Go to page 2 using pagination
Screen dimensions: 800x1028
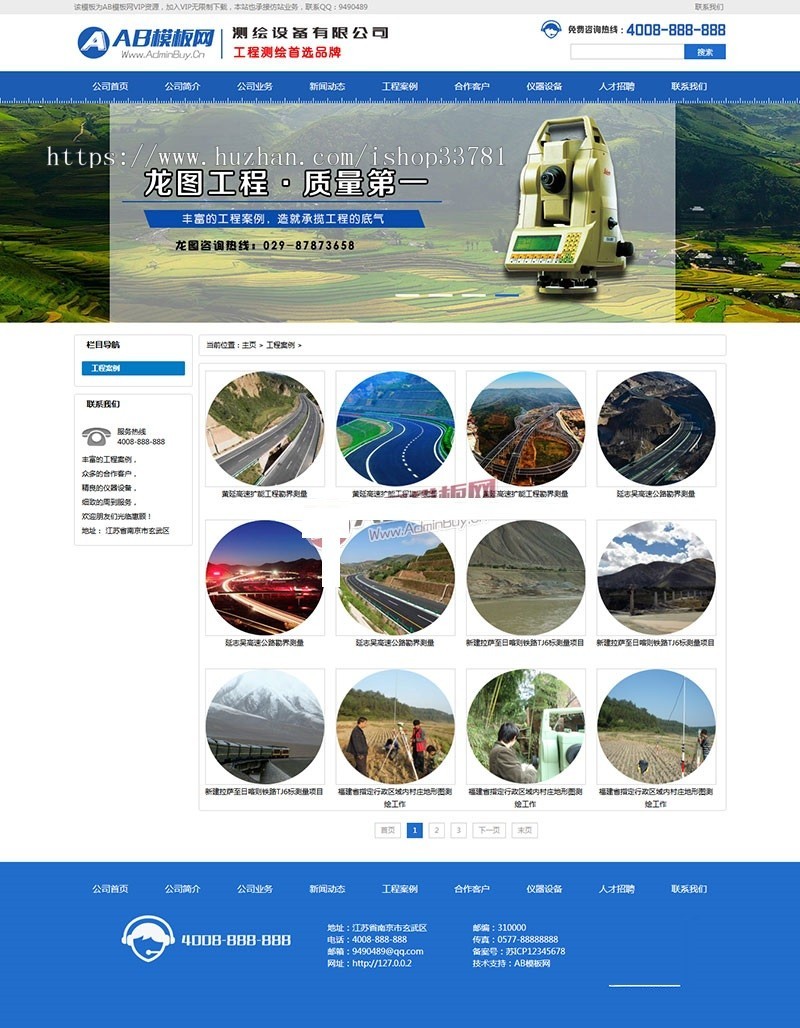(437, 830)
